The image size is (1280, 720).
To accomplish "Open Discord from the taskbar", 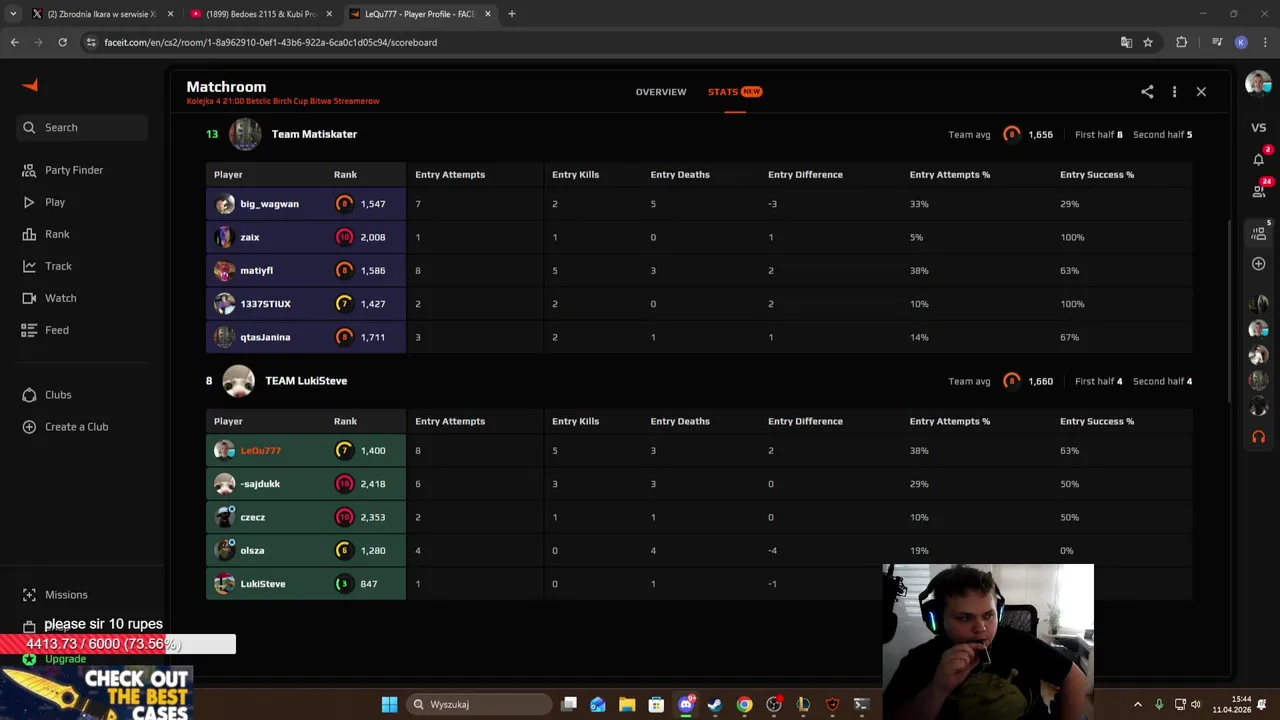I will tap(686, 704).
